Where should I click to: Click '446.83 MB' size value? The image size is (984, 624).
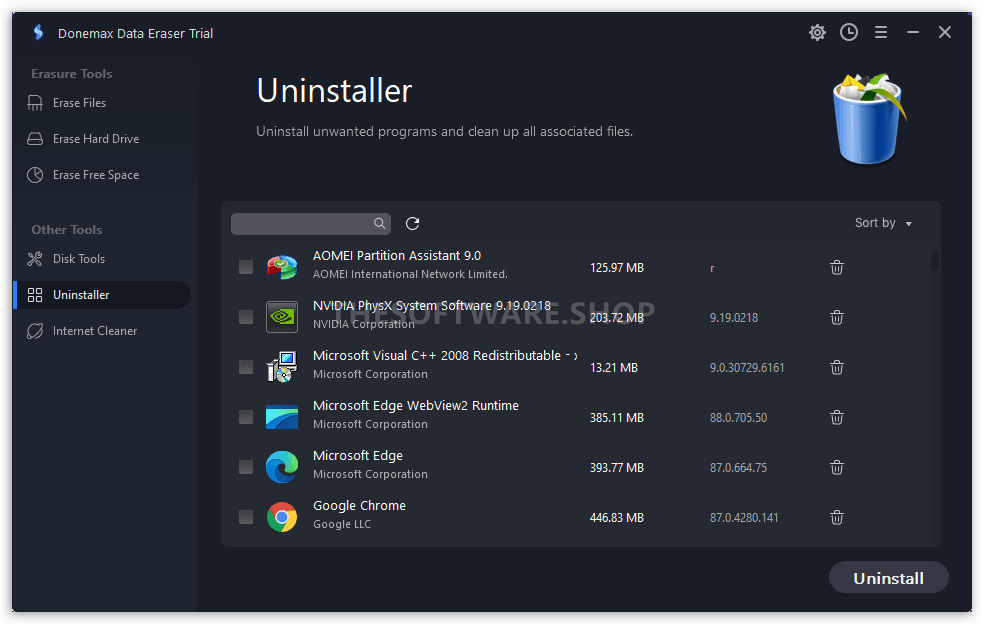[x=617, y=518]
